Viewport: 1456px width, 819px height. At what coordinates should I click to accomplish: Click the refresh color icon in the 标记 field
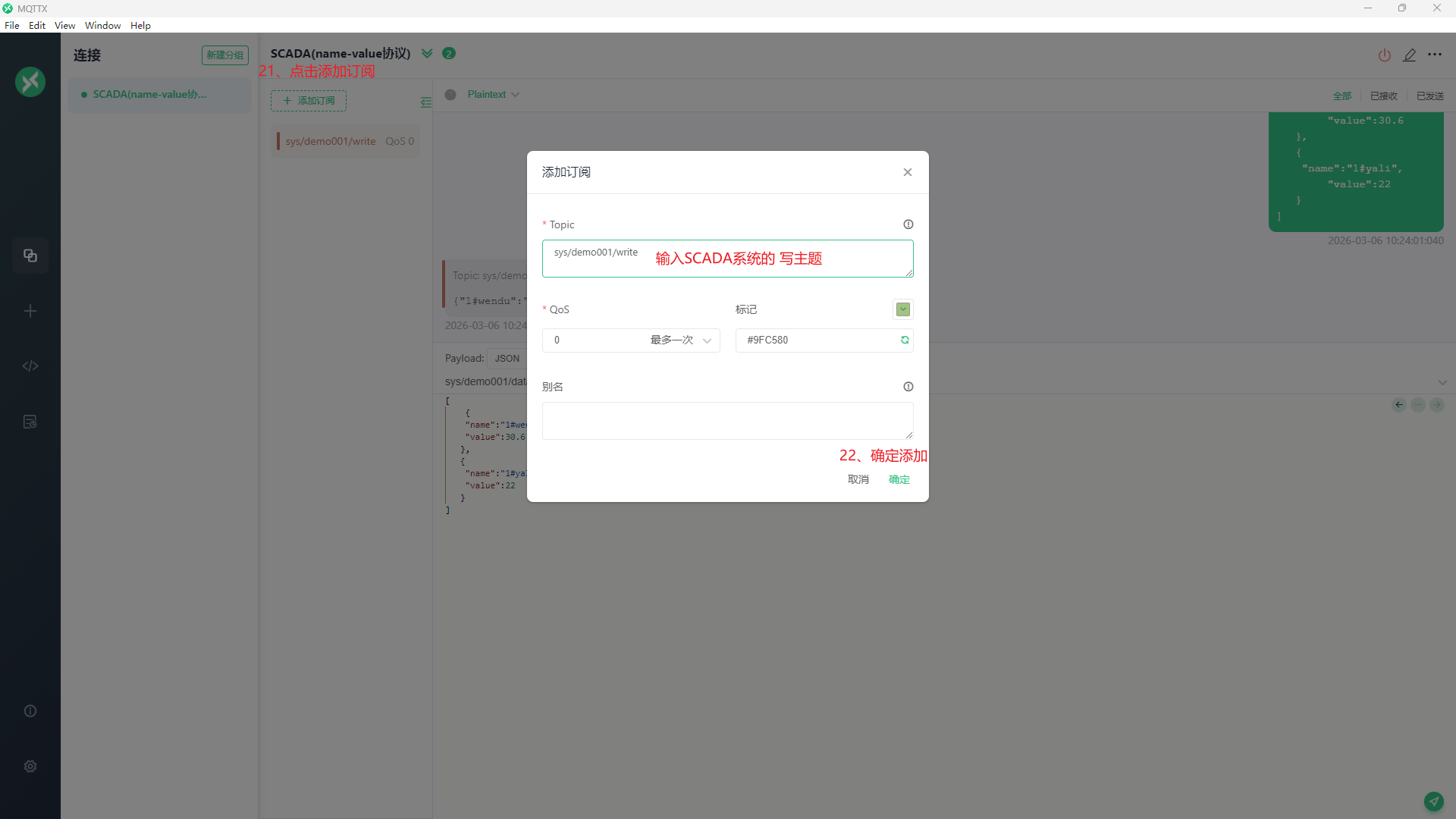pyautogui.click(x=905, y=340)
